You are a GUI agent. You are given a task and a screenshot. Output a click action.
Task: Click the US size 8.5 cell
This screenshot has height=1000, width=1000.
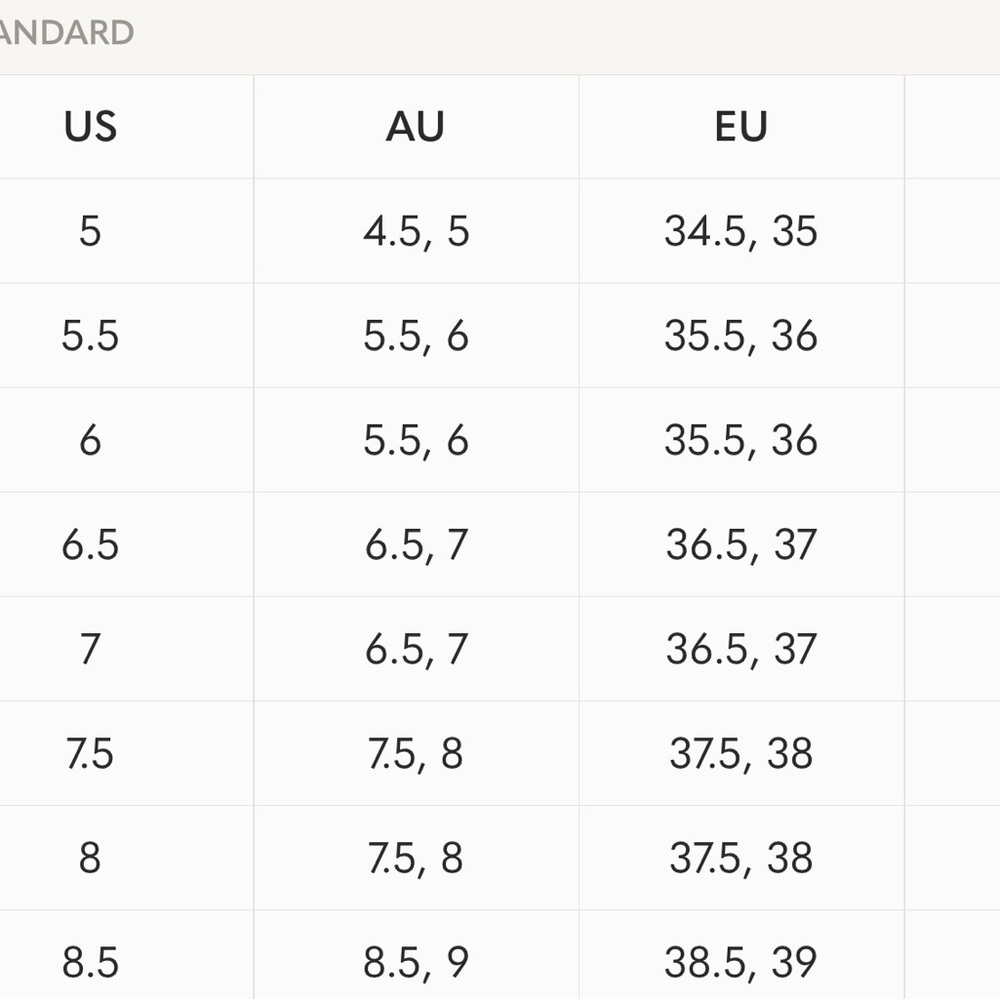pos(90,962)
